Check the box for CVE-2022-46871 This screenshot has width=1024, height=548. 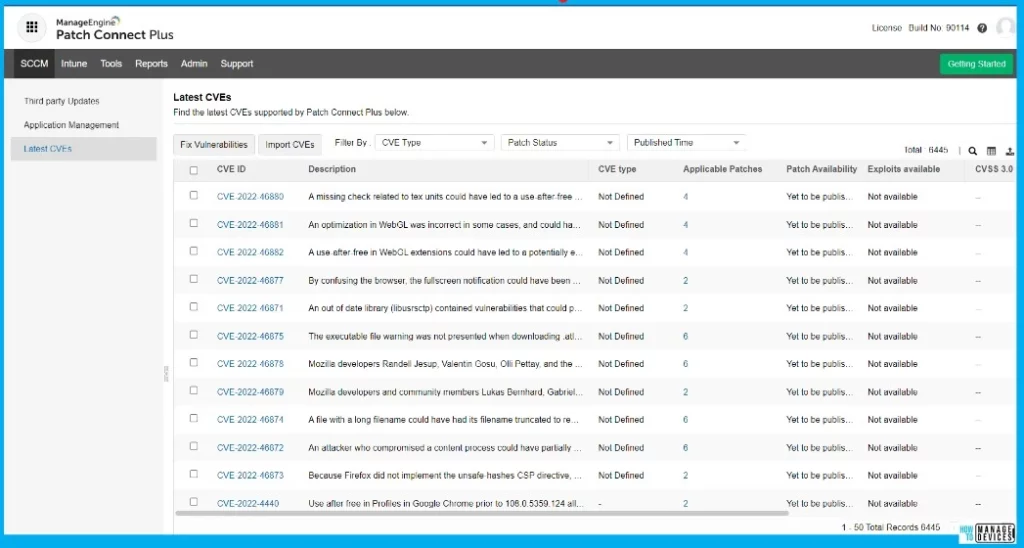193,307
